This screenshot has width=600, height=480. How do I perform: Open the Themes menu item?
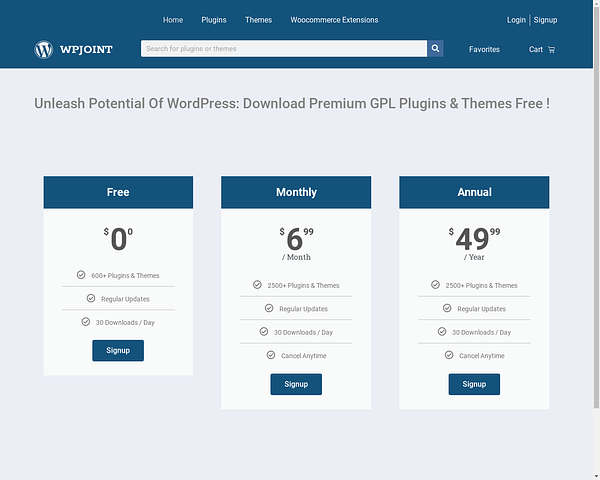(258, 20)
